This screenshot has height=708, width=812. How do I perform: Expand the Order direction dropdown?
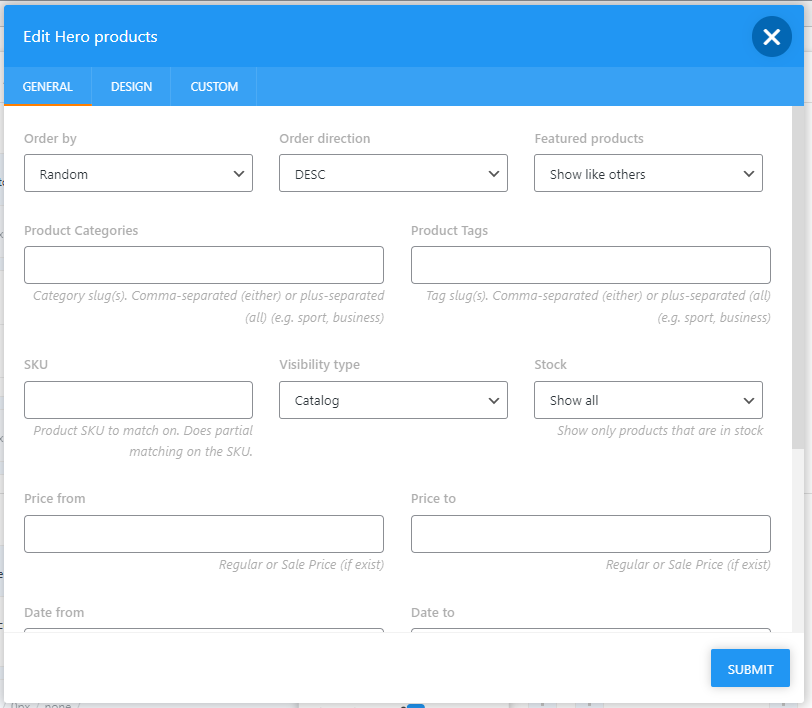click(x=393, y=173)
